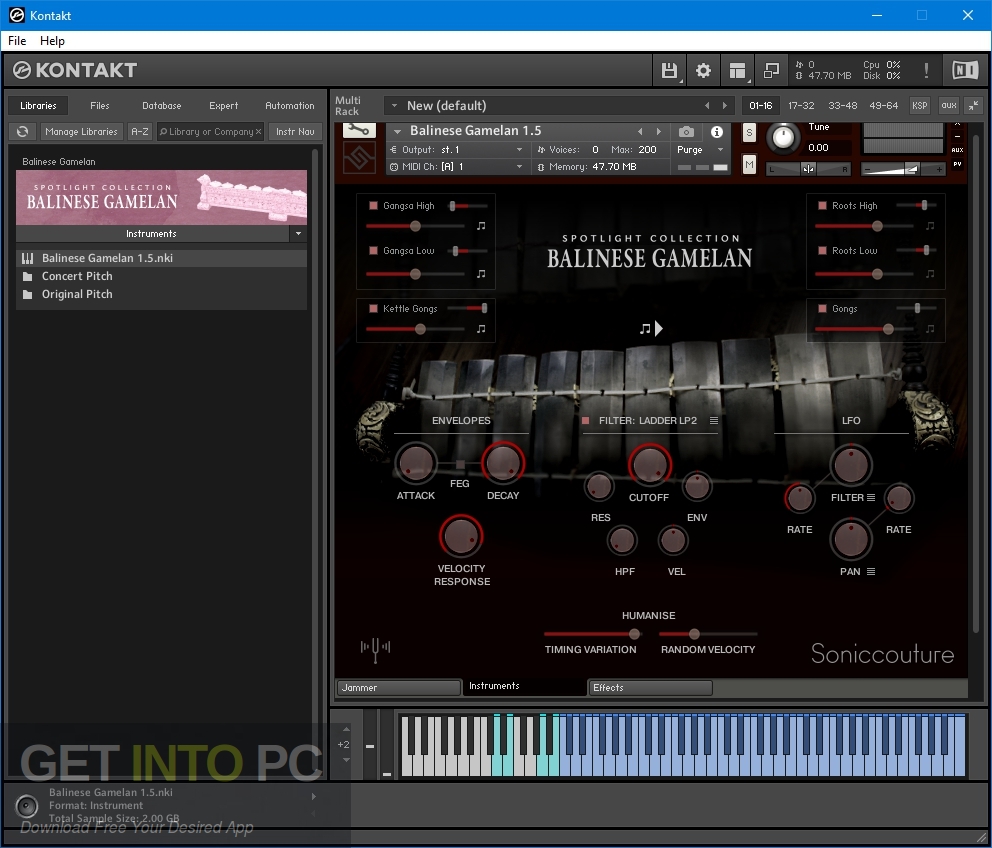This screenshot has height=848, width=992.
Task: Toggle Roots High enable square
Action: click(x=822, y=206)
